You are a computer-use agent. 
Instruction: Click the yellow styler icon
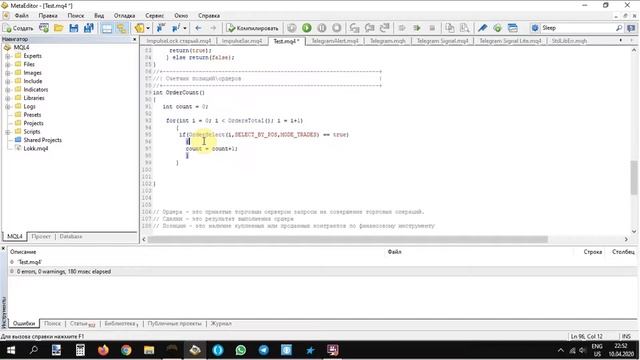140,28
